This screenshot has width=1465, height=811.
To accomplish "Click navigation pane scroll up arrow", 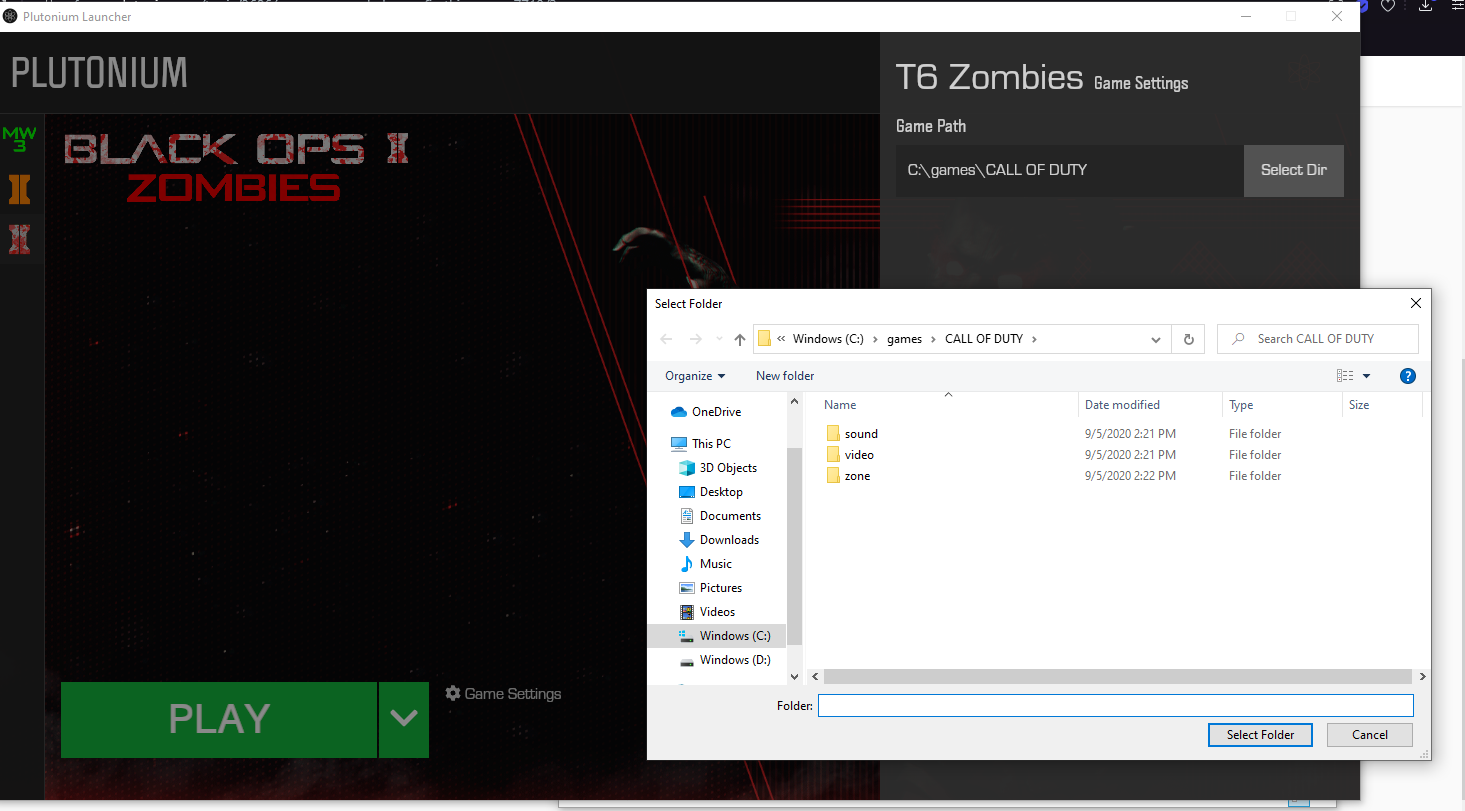I will coord(795,402).
